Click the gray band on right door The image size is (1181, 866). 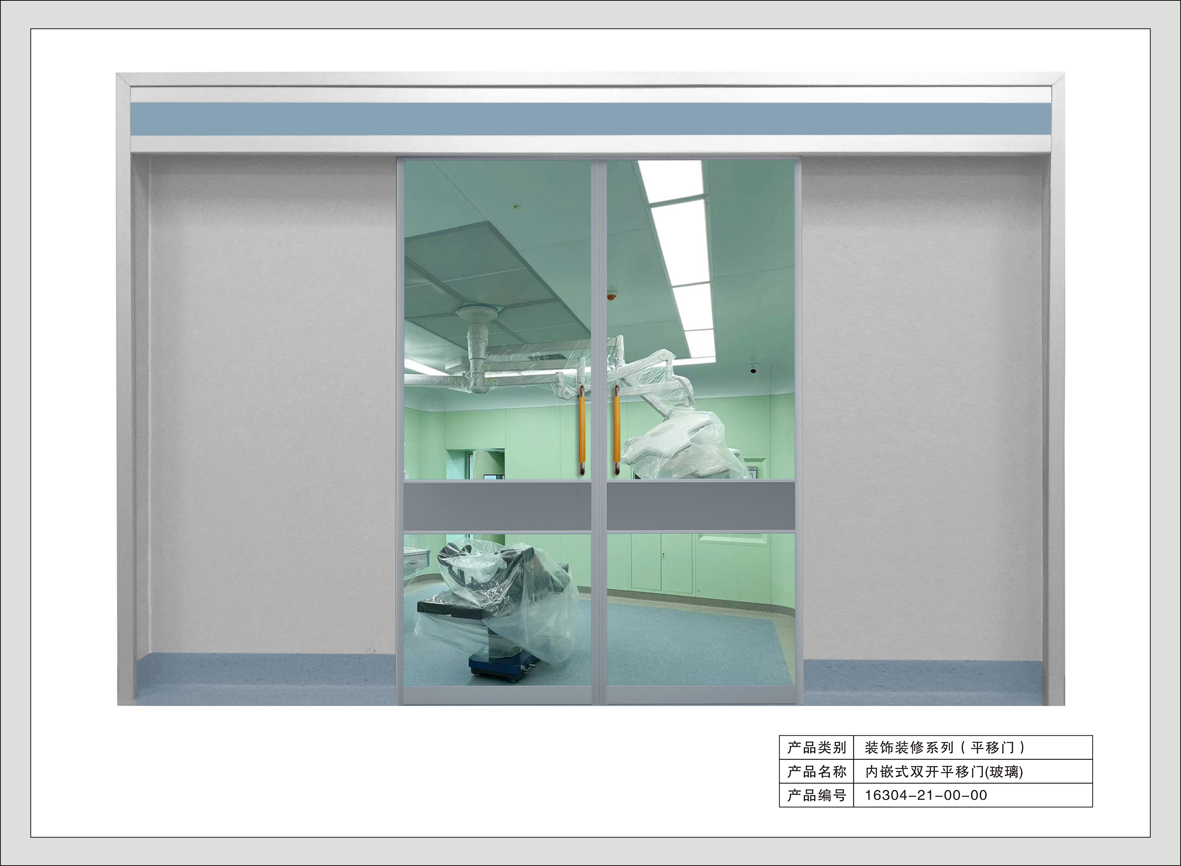point(700,506)
